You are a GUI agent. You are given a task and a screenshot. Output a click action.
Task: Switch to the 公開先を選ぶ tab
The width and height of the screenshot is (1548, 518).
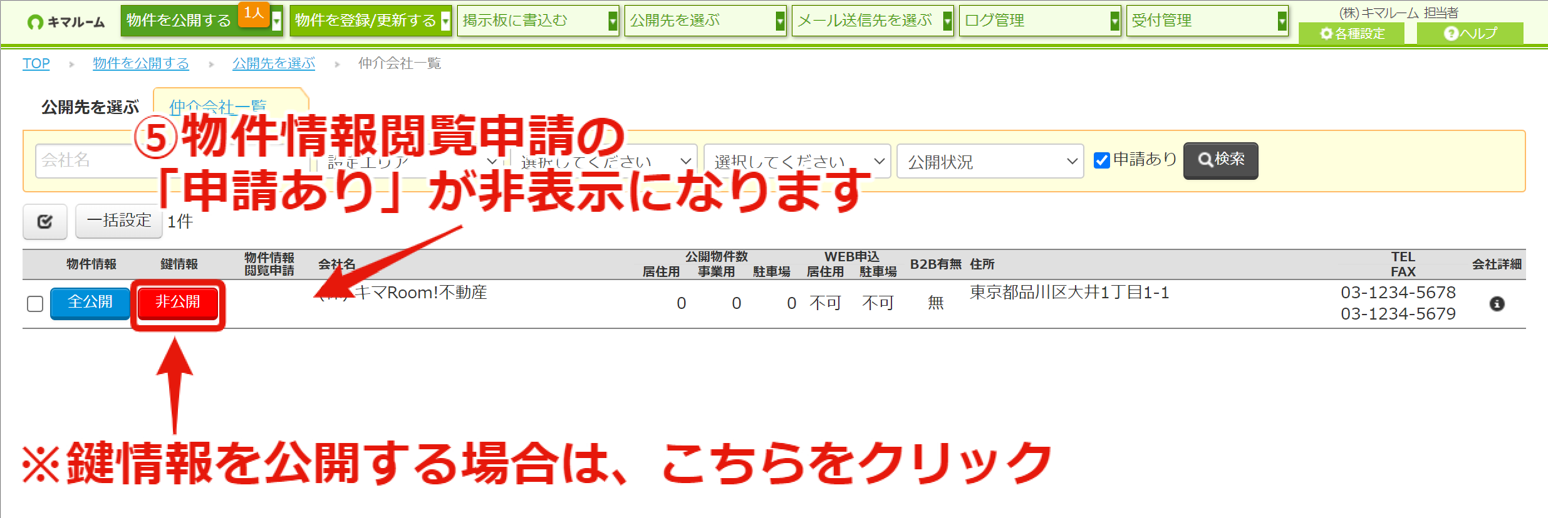pyautogui.click(x=90, y=107)
